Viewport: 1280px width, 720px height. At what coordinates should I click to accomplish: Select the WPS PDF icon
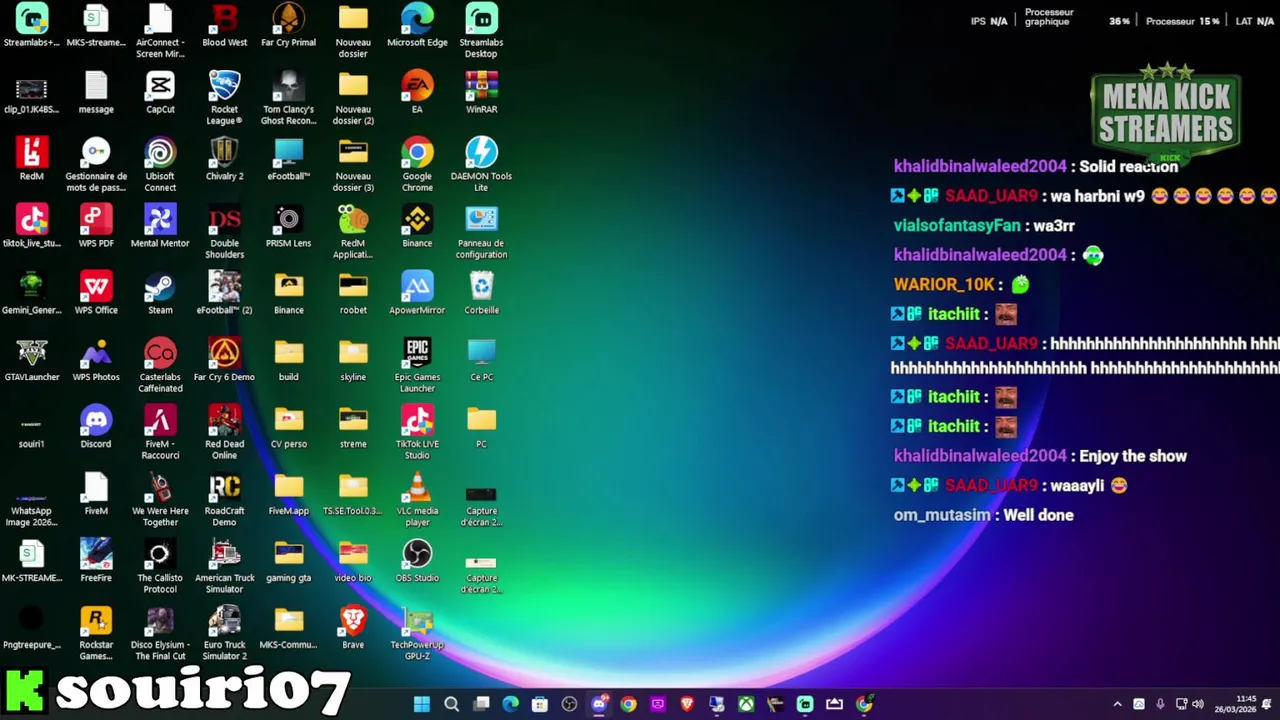point(96,227)
